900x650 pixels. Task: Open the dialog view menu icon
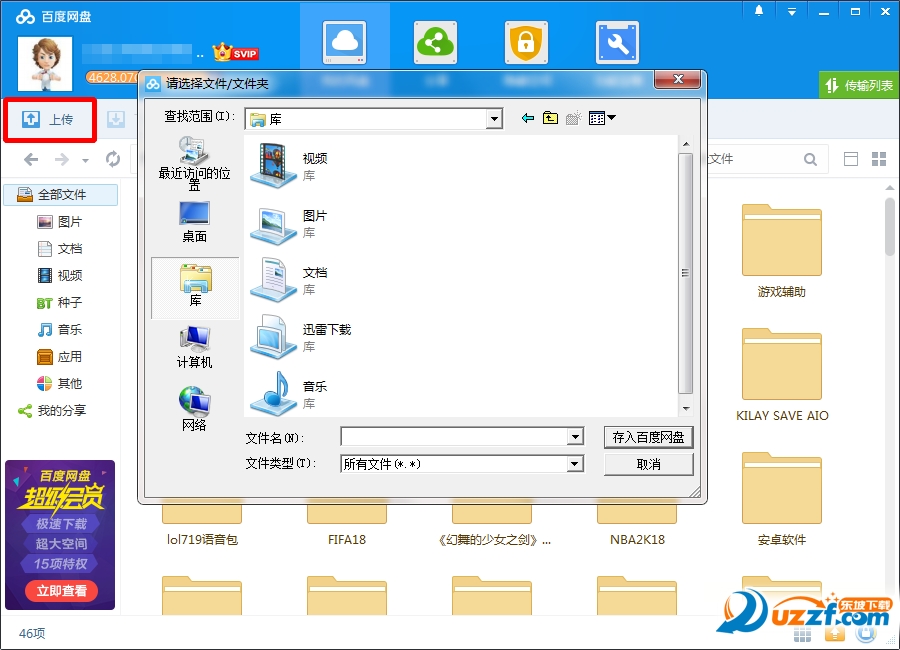[x=602, y=118]
